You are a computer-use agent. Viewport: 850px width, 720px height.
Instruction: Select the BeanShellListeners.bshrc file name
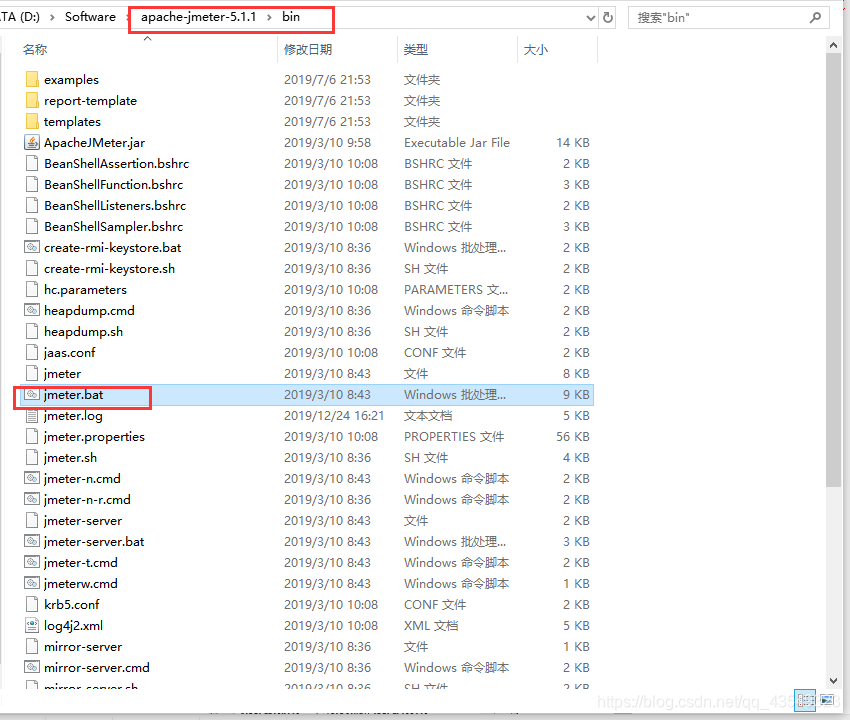(x=115, y=205)
